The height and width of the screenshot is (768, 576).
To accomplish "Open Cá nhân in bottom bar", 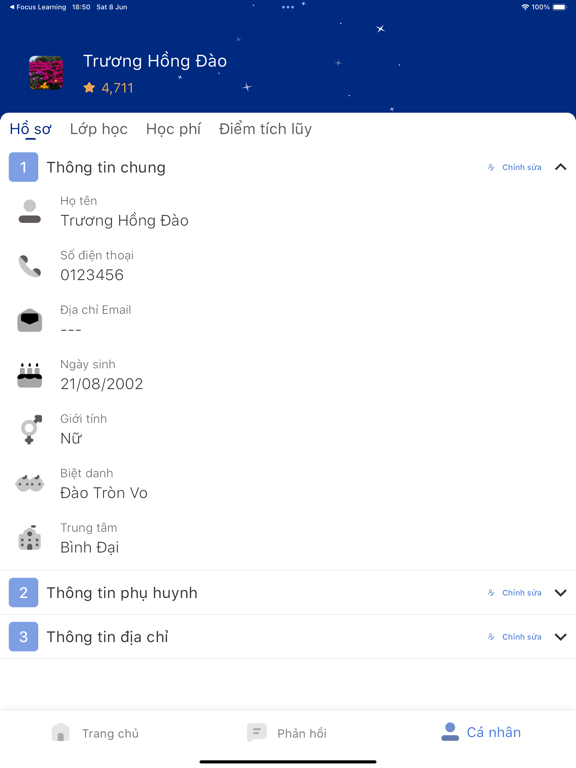I will [481, 732].
